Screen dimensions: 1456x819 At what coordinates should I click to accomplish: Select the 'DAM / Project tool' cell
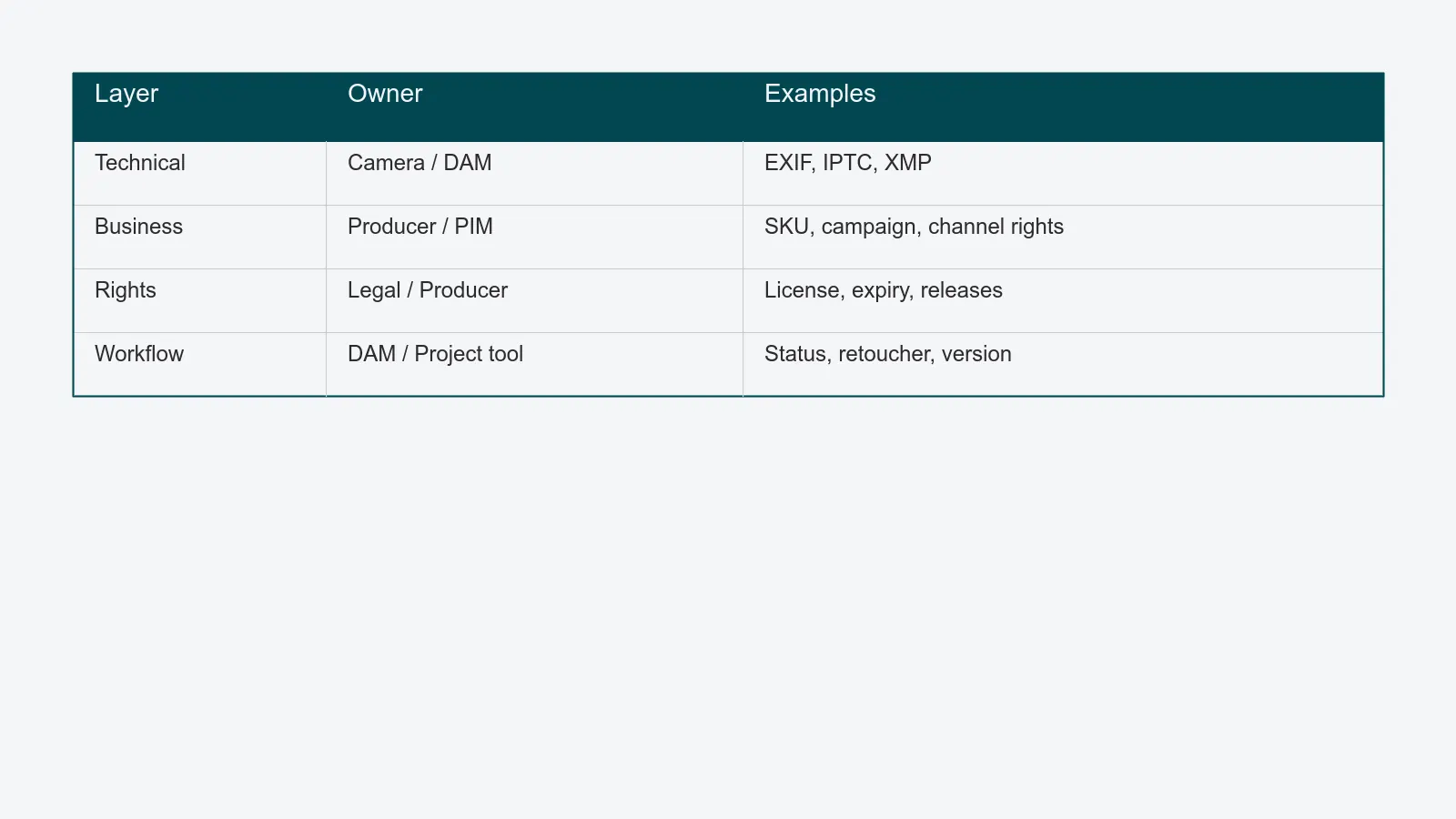coord(534,364)
